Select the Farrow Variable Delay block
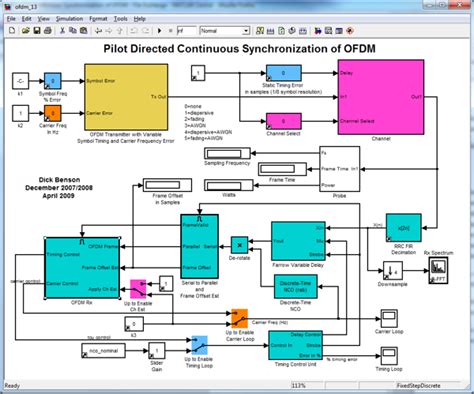 coord(298,241)
